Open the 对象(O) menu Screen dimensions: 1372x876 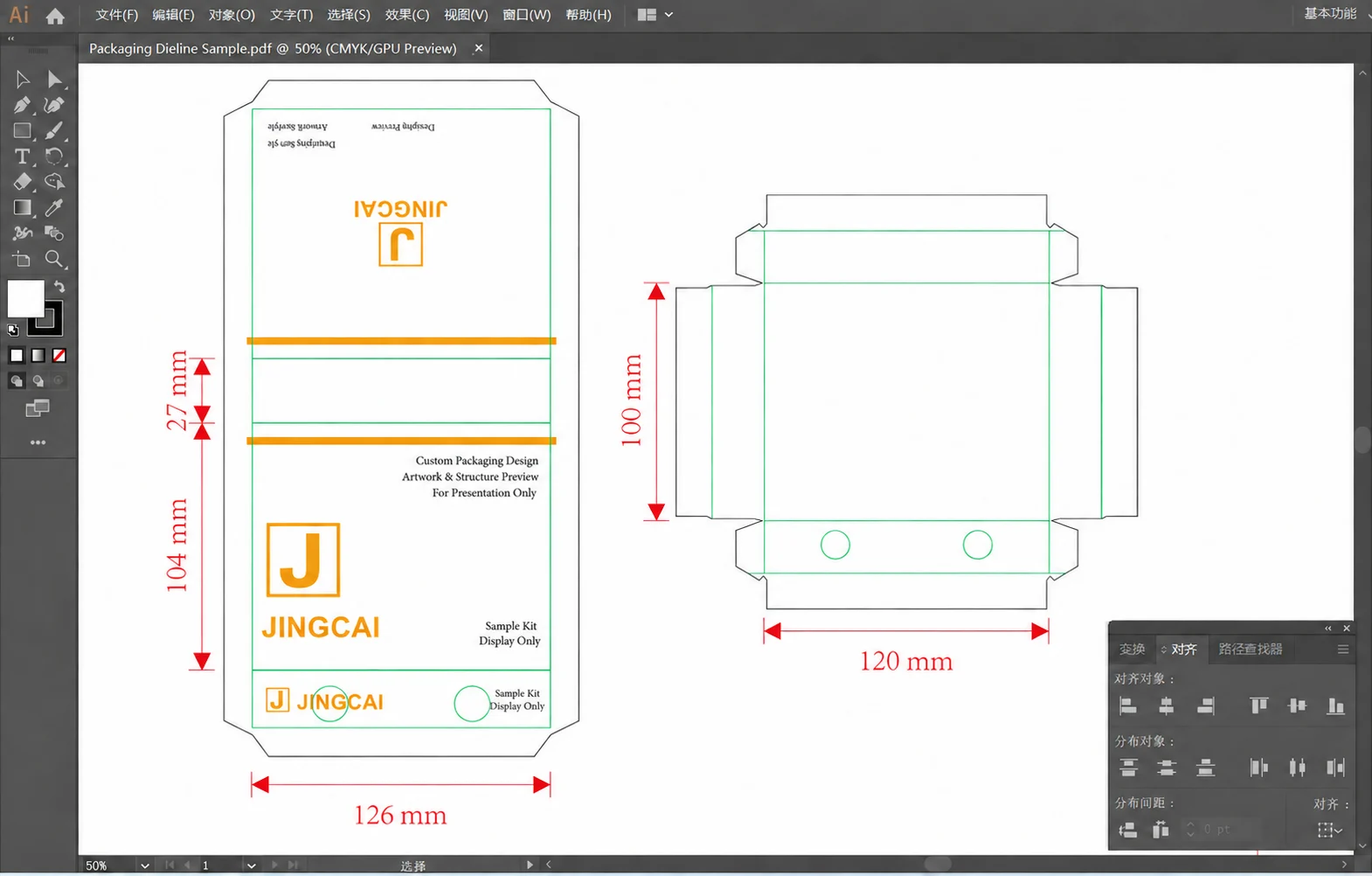tap(232, 15)
